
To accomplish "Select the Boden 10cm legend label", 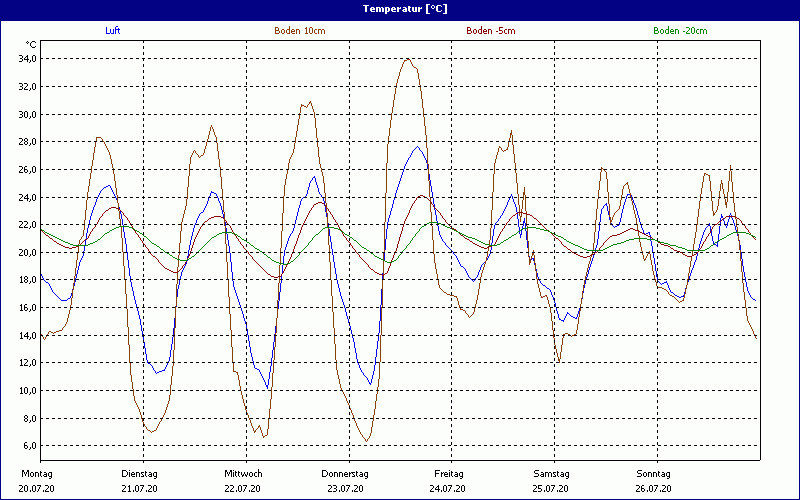I will [299, 31].
